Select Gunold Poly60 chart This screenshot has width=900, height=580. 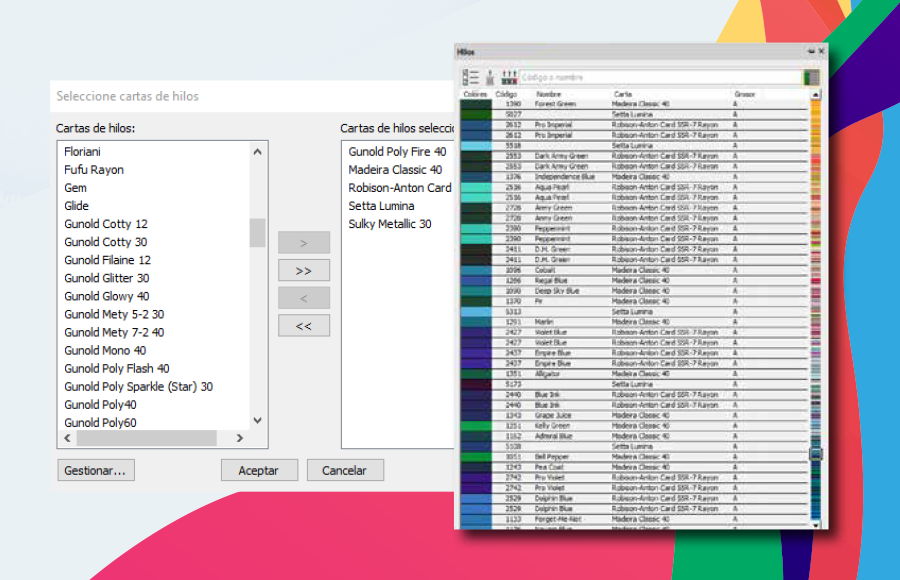pos(100,423)
